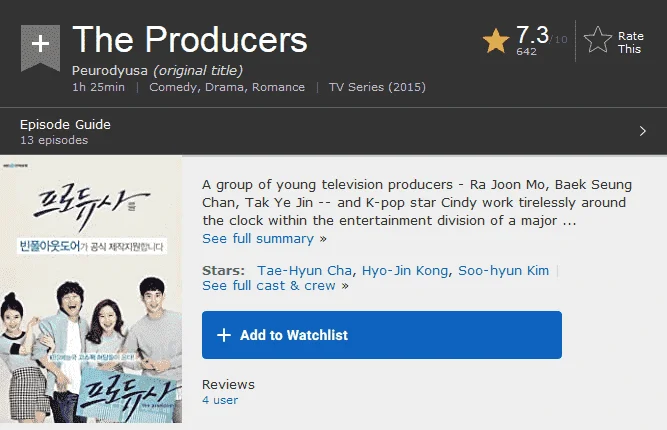The image size is (667, 430).
Task: Click the Add to Watchlist button
Action: pos(382,335)
